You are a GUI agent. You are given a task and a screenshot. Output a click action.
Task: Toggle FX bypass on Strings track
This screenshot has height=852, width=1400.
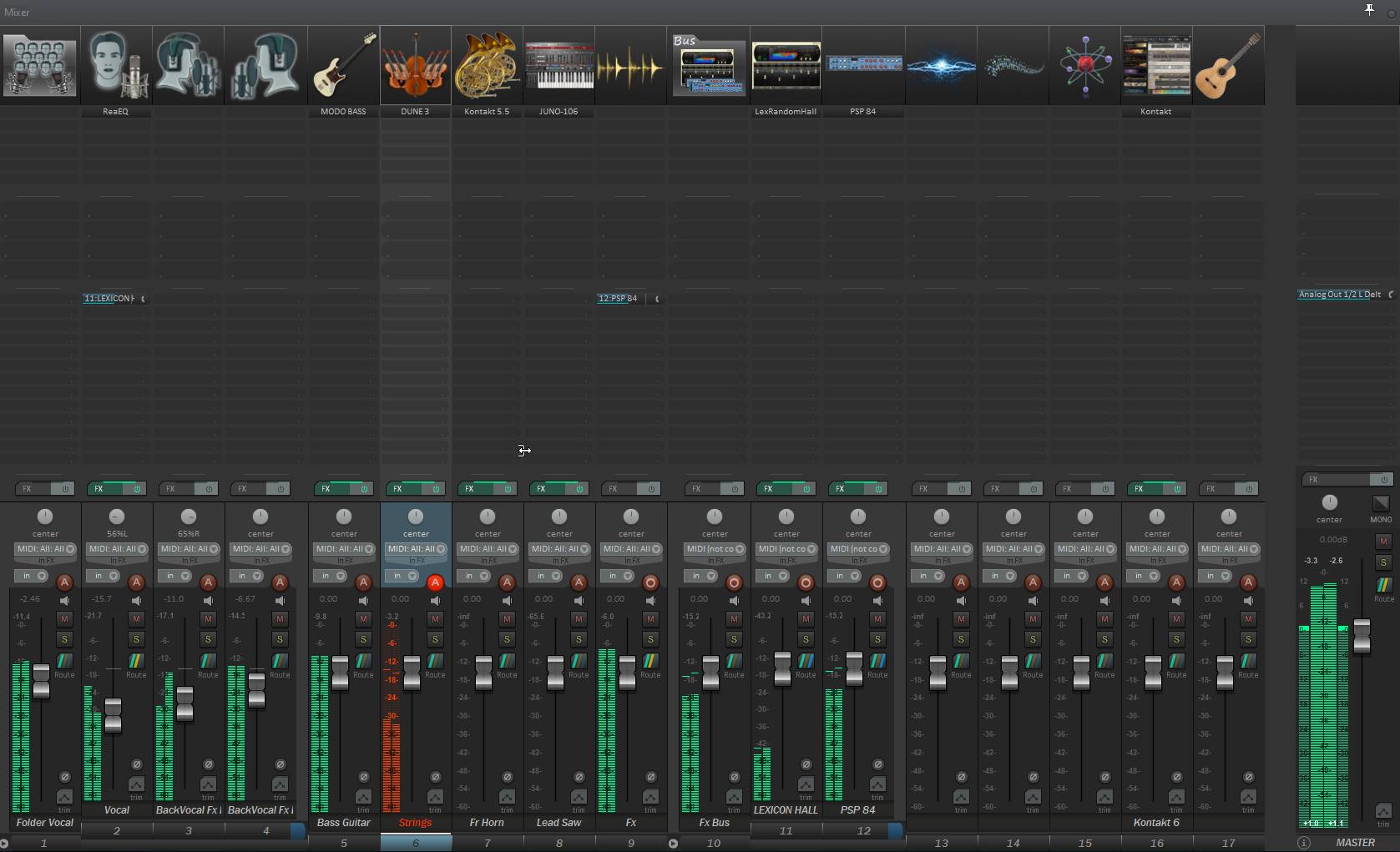click(435, 489)
